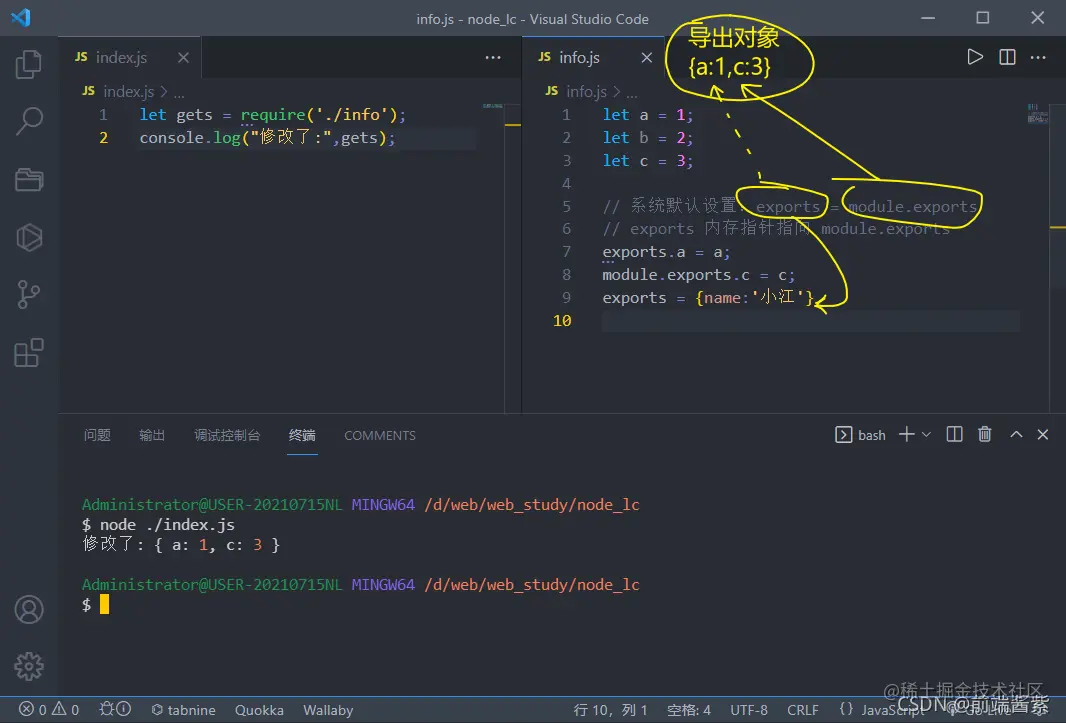Switch to the 终端 panel tab
This screenshot has width=1066, height=723.
(302, 435)
